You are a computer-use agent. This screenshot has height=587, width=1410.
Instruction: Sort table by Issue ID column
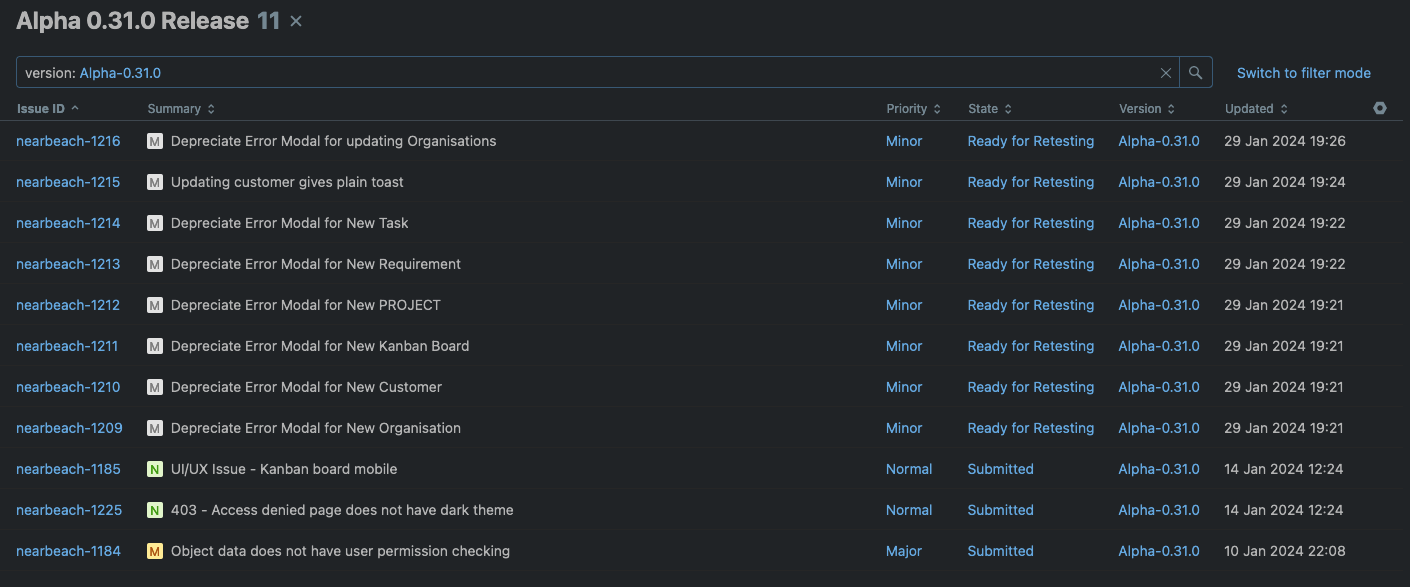[47, 108]
